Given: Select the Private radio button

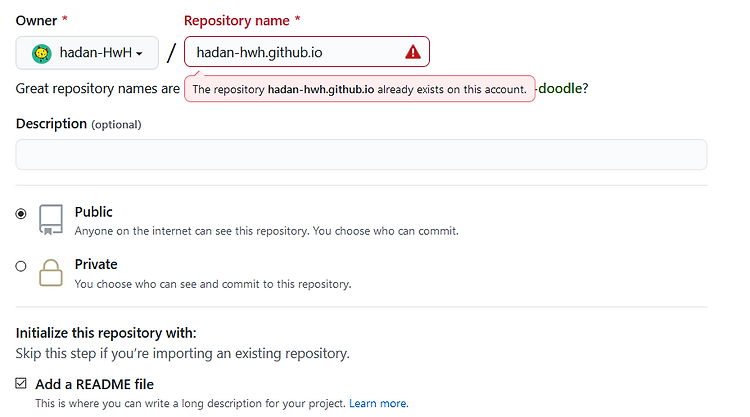Looking at the screenshot, I should 21,266.
